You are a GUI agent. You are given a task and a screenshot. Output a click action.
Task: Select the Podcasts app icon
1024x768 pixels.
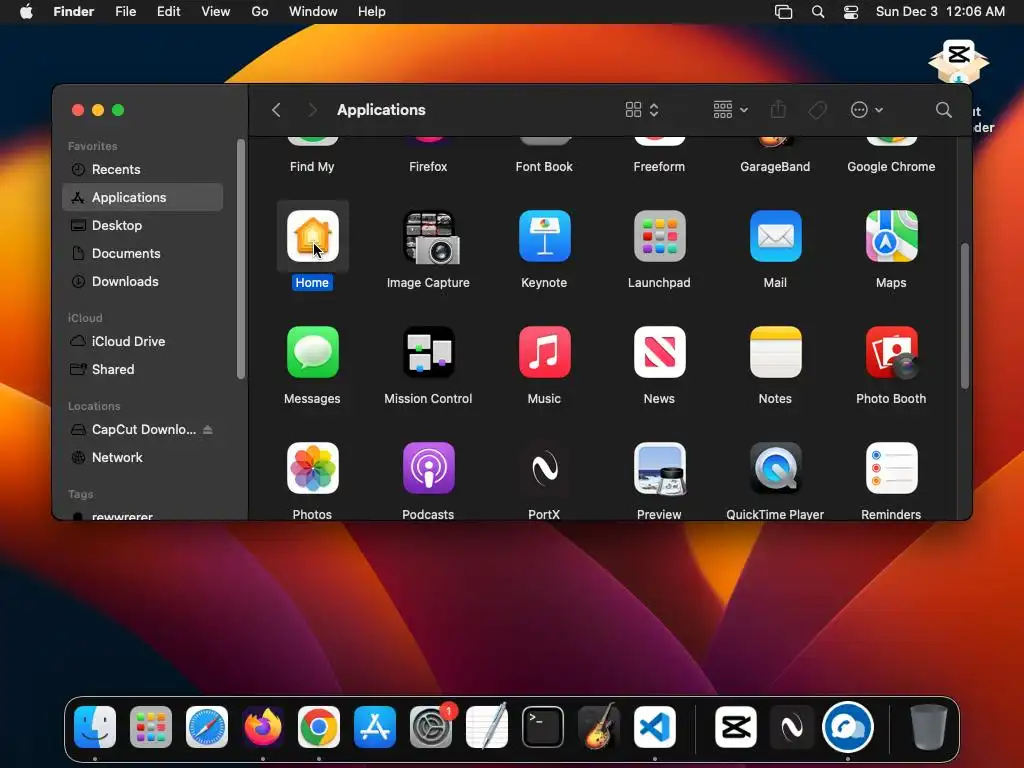[428, 468]
